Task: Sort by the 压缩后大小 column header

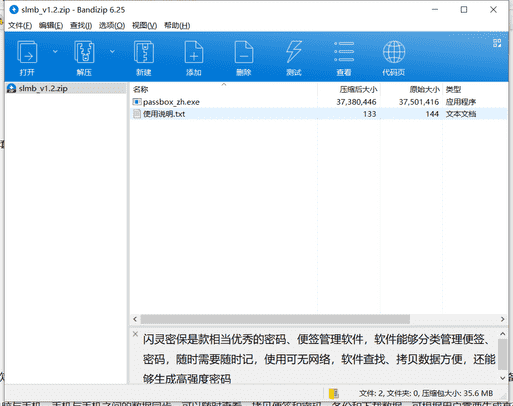Action: coord(348,89)
